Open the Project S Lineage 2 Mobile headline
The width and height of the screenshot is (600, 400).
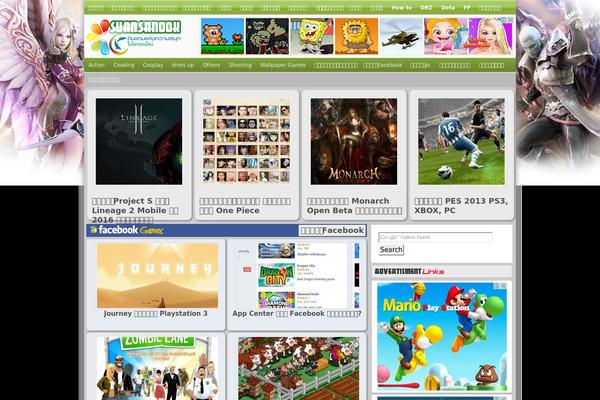[x=135, y=211]
